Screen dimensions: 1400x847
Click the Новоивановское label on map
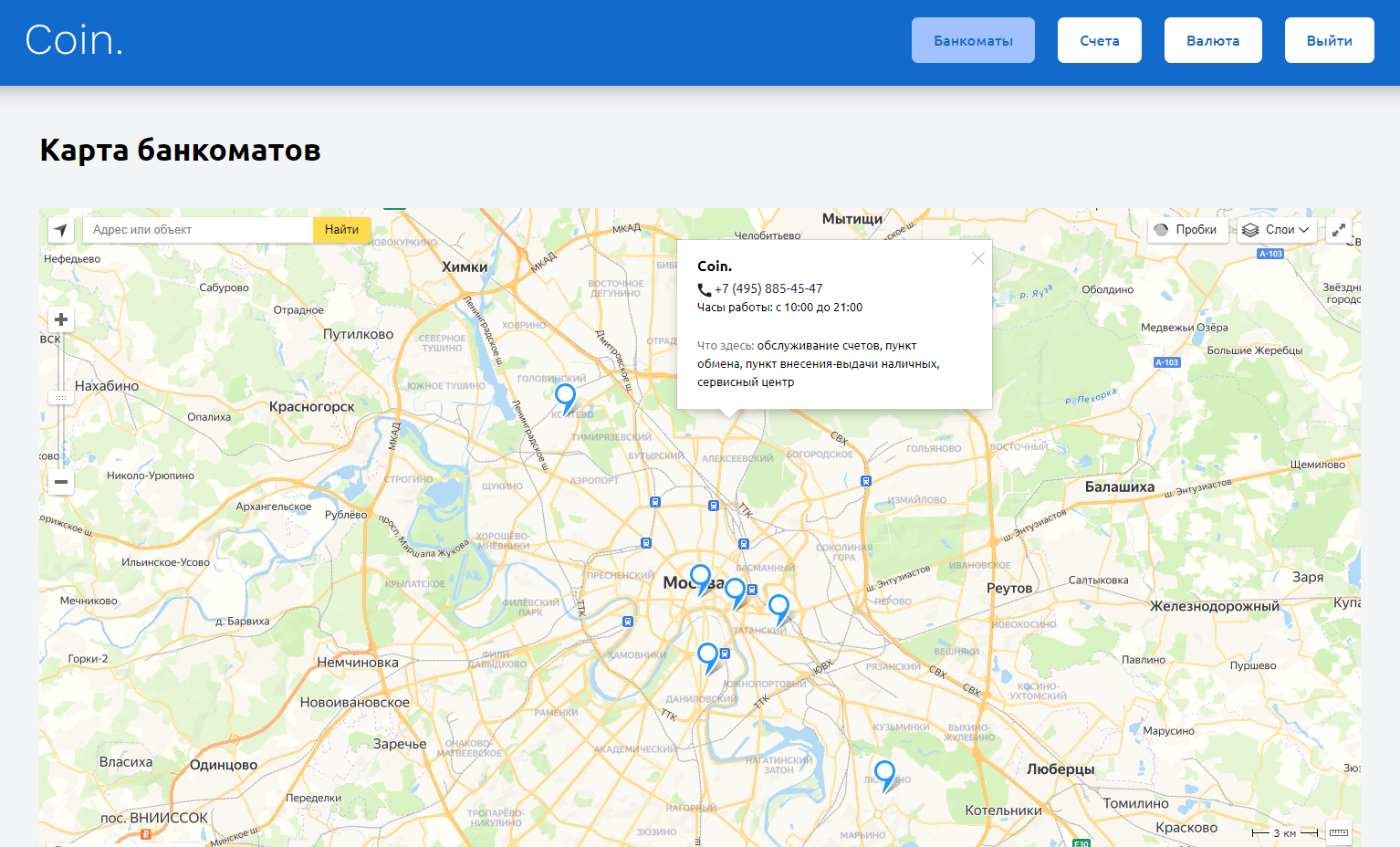point(355,703)
